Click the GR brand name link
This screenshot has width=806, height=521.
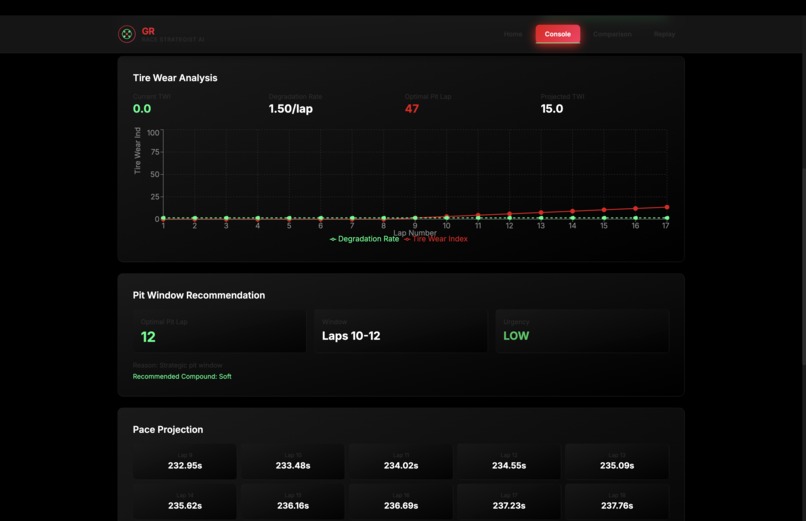click(148, 31)
